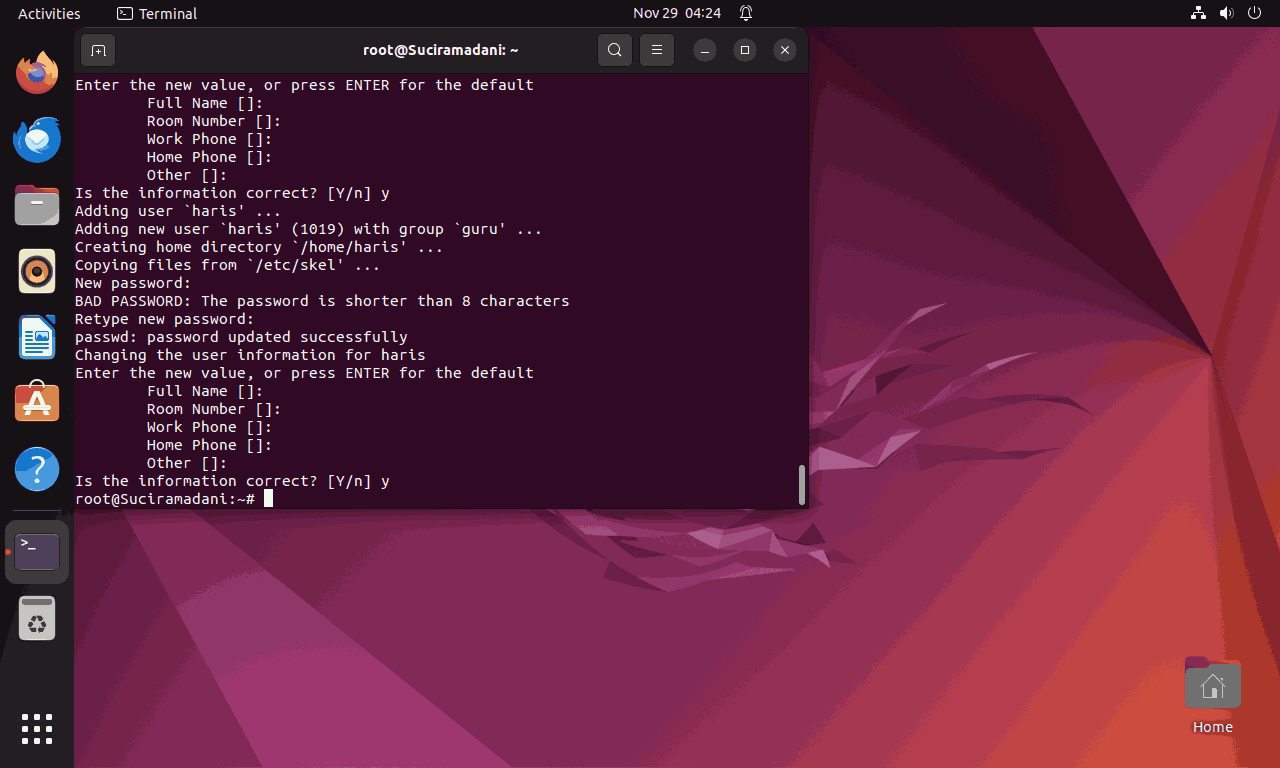This screenshot has height=768, width=1280.
Task: Open Rhythmbox music player
Action: click(37, 271)
